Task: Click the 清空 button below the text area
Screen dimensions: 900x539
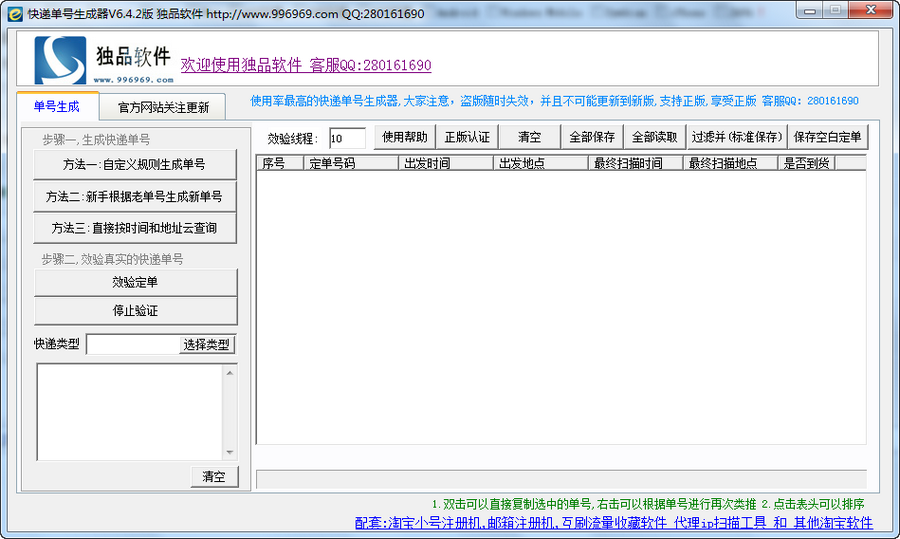Action: click(214, 476)
